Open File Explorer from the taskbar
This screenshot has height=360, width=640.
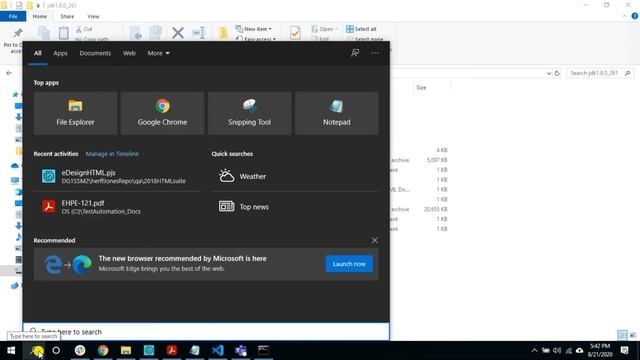coord(126,350)
